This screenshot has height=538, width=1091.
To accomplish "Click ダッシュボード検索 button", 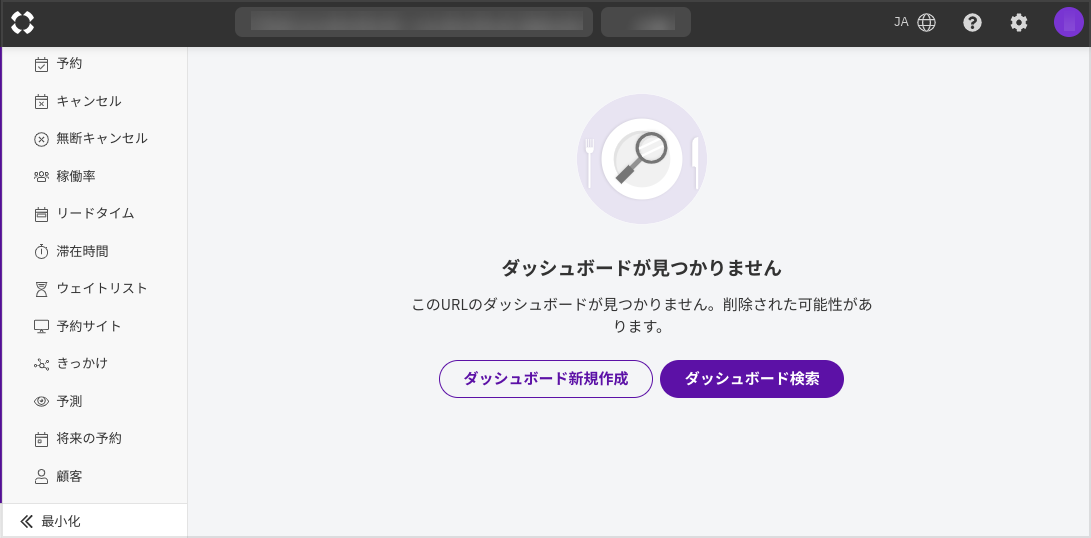I will pos(751,379).
